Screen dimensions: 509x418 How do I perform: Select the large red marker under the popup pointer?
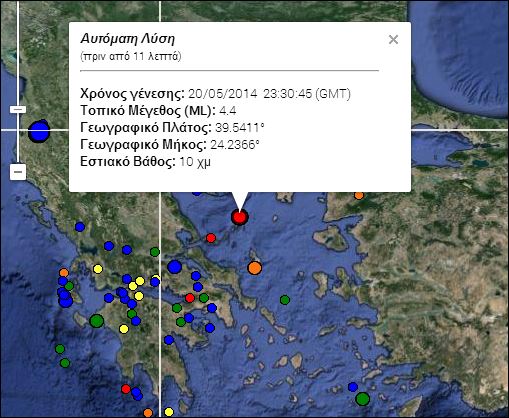(x=240, y=217)
